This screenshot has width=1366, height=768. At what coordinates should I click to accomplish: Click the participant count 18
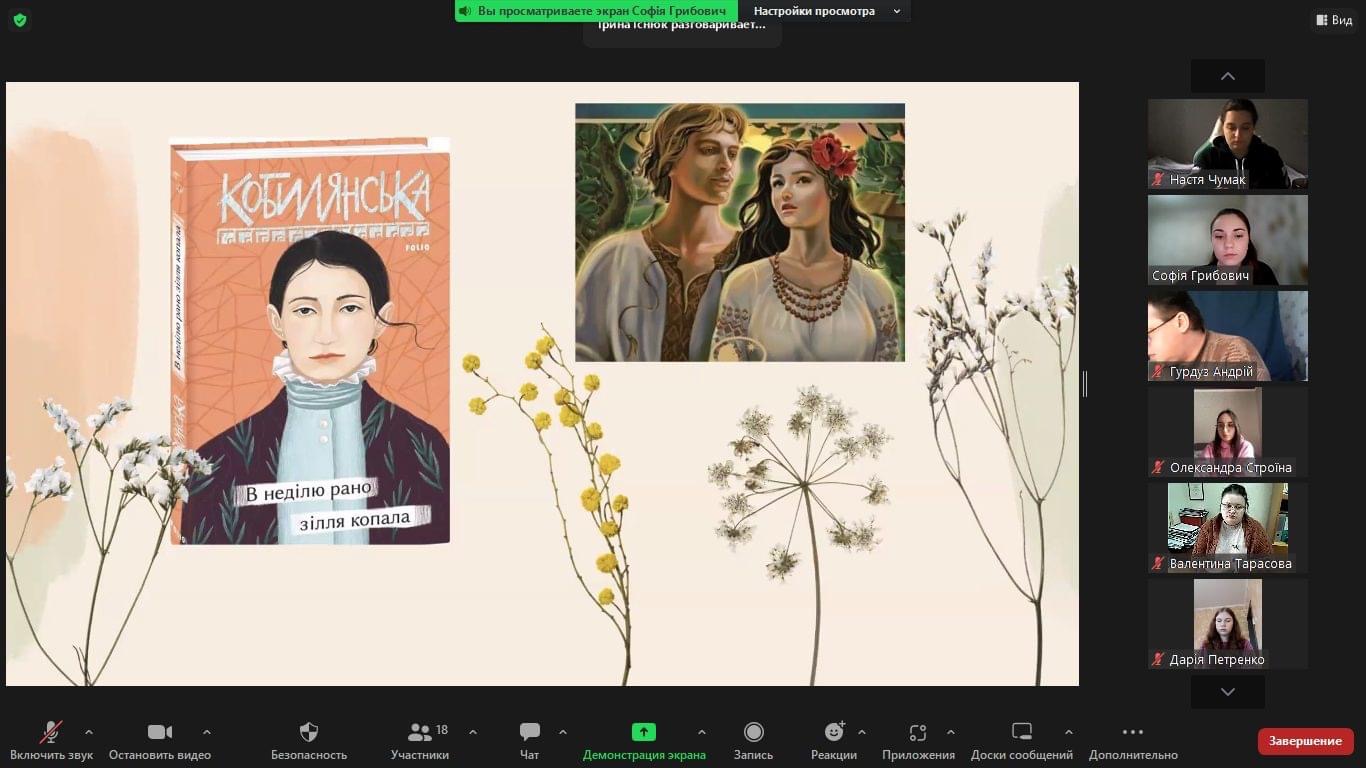tap(442, 730)
